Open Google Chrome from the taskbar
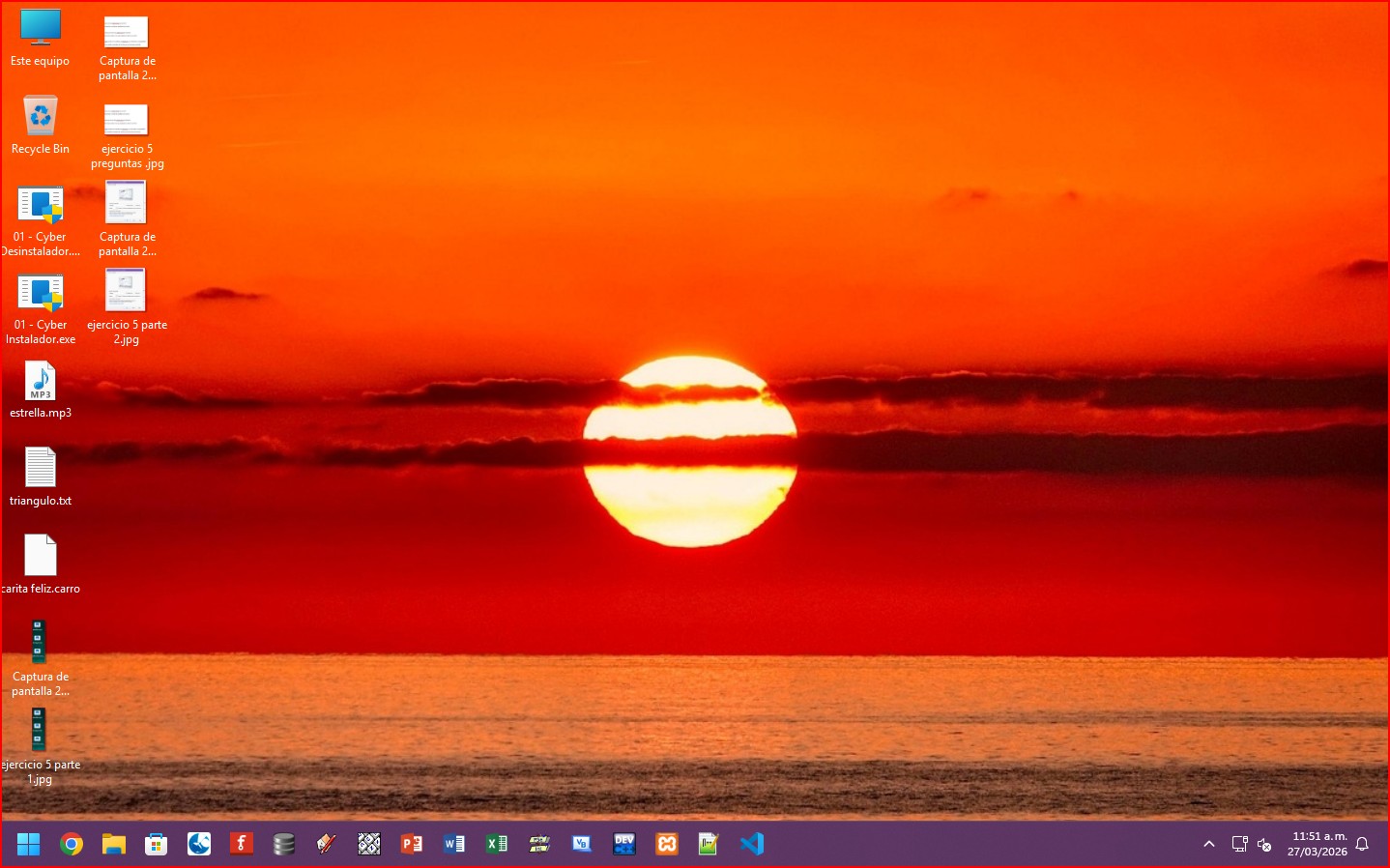1390x868 pixels. coord(71,844)
